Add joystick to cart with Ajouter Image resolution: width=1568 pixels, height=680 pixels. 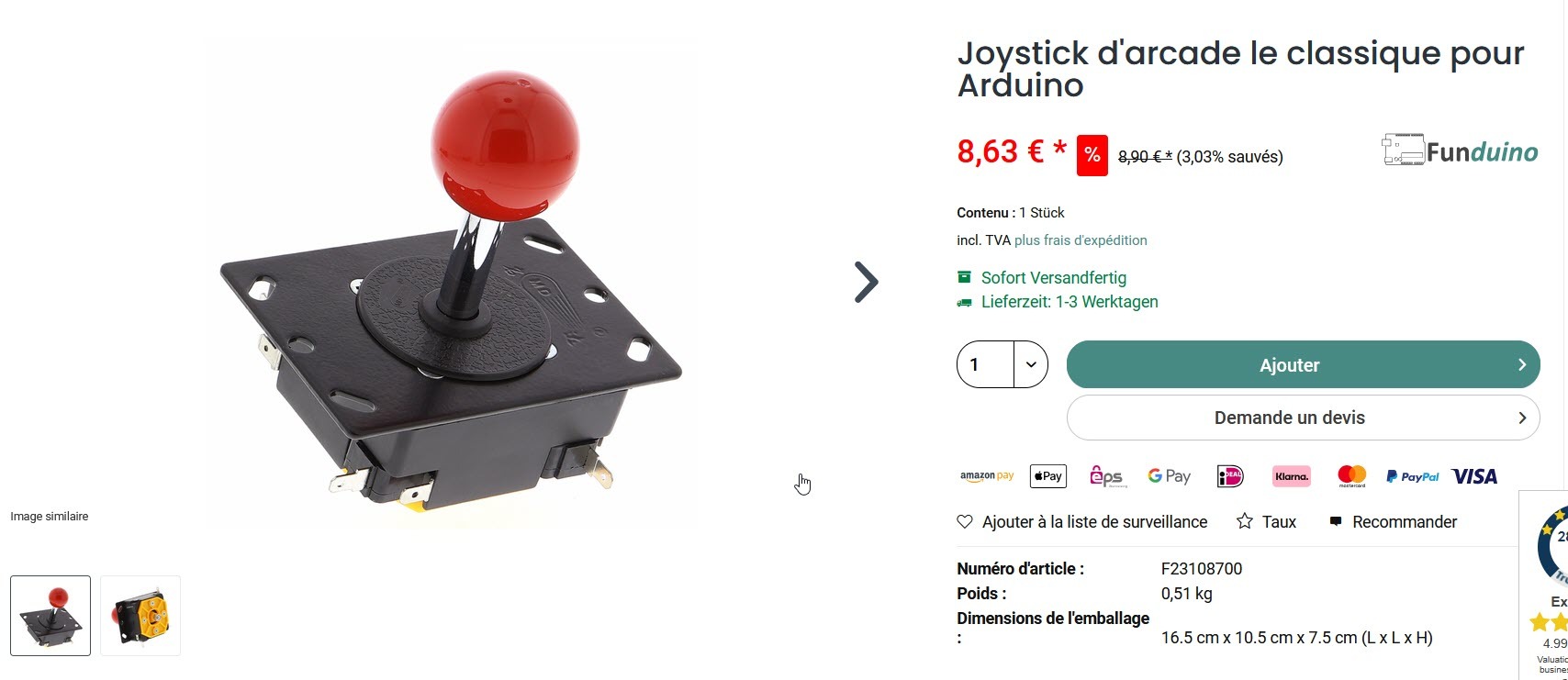tap(1303, 364)
